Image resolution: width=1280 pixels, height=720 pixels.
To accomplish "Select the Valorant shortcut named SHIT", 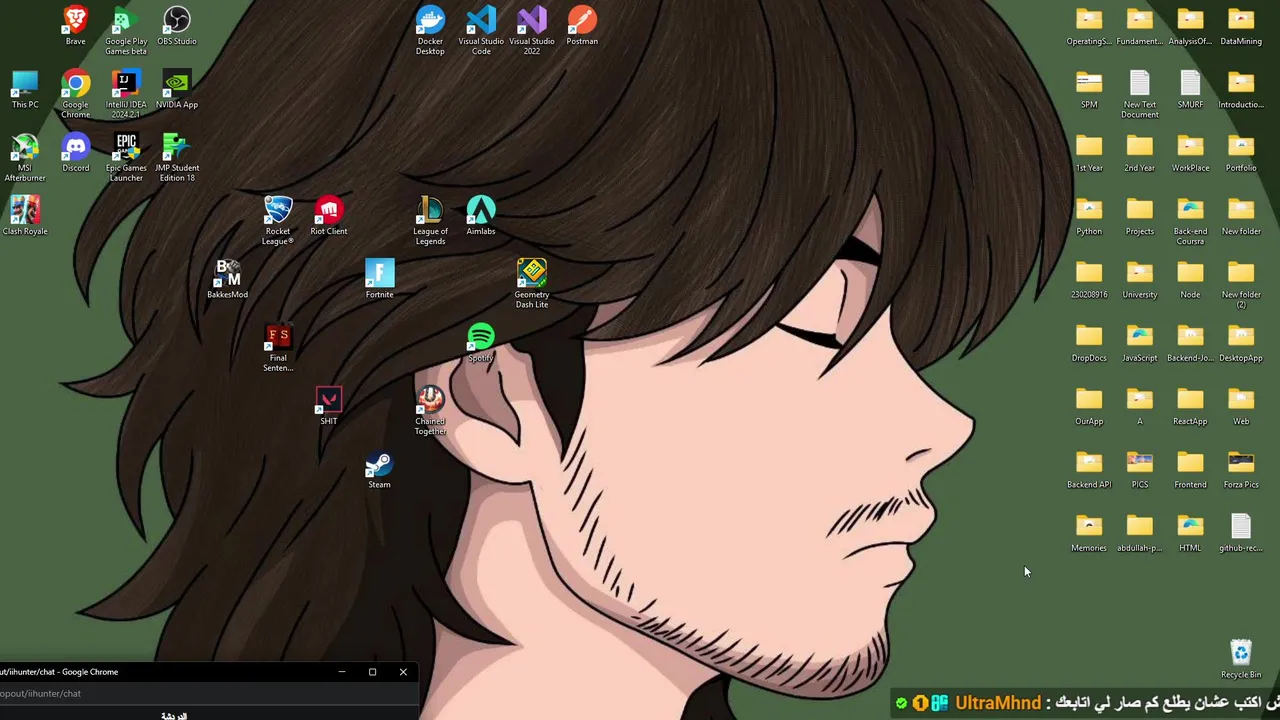I will [x=329, y=405].
